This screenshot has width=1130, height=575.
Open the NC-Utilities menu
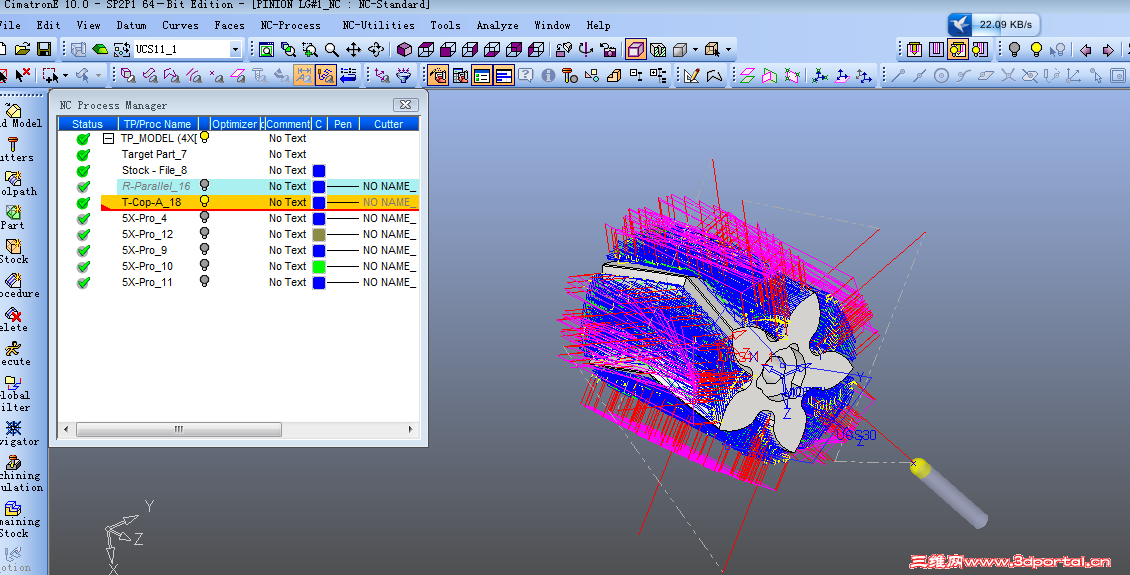[378, 25]
